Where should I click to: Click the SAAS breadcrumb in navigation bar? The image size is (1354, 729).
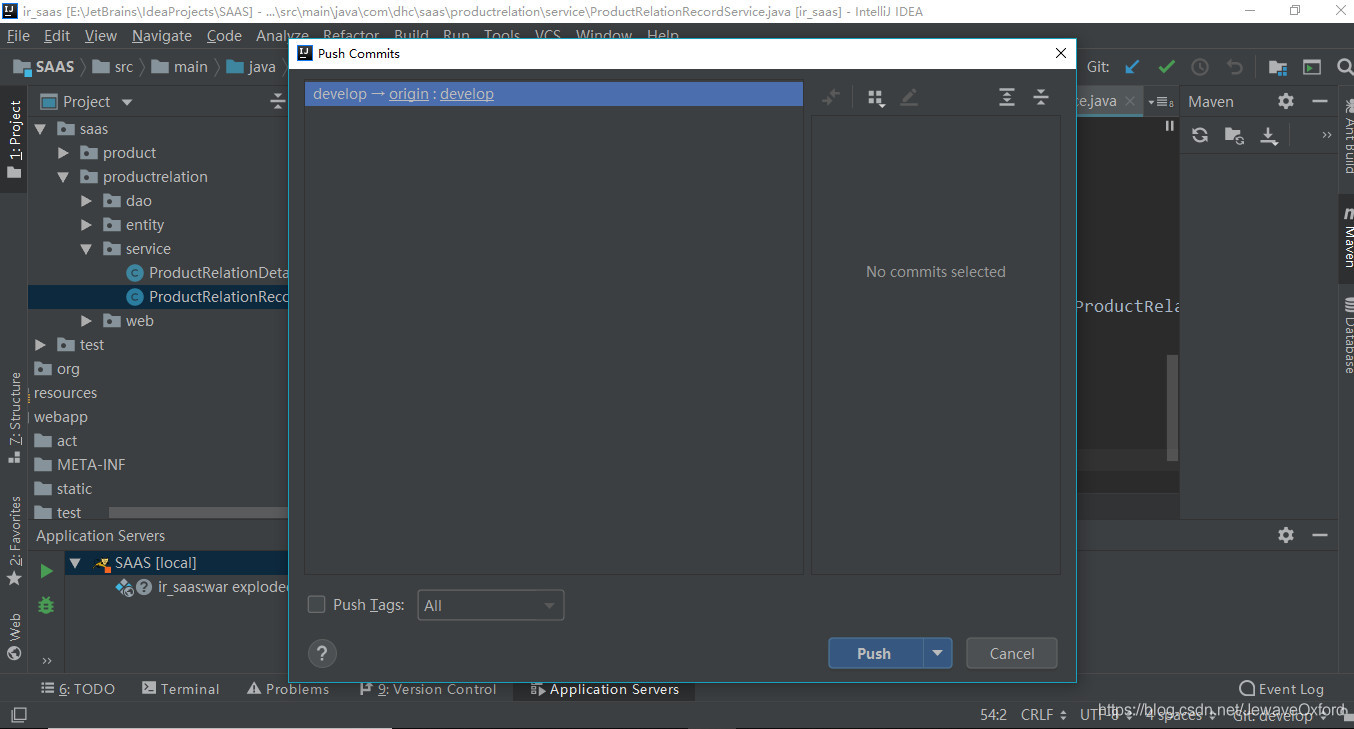coord(45,67)
